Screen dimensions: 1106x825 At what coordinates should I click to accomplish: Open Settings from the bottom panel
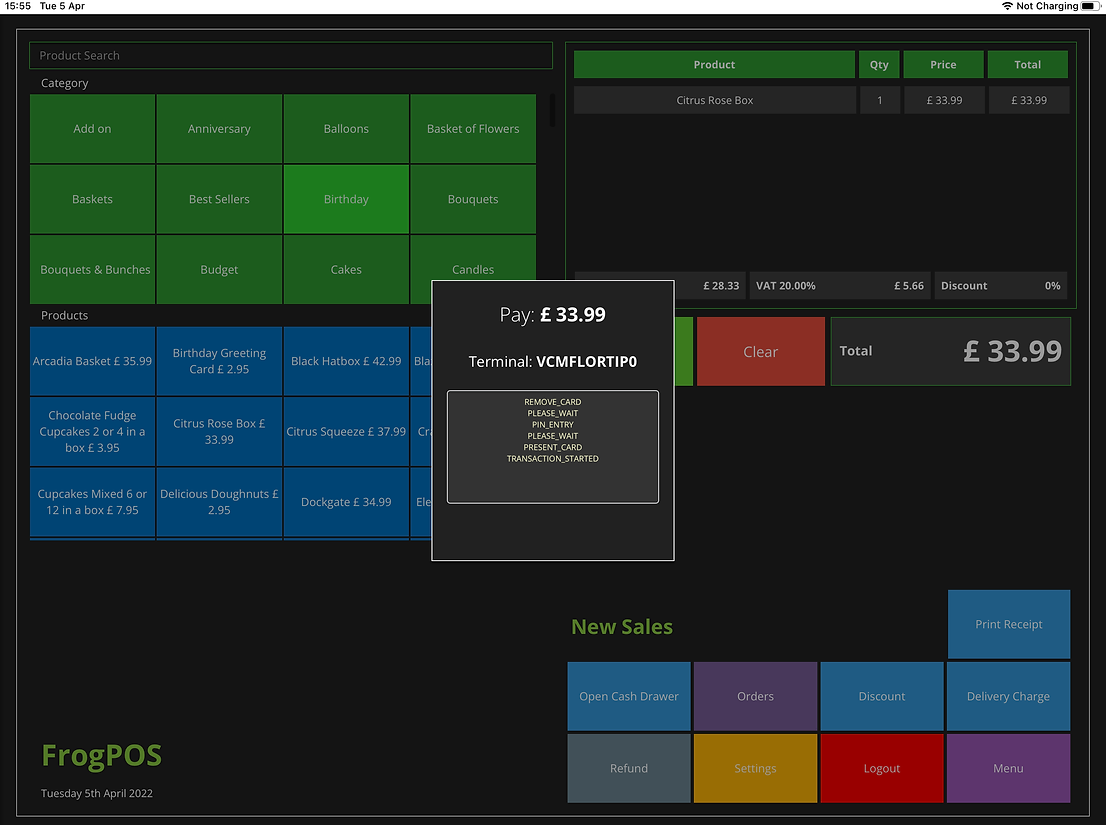tap(755, 768)
